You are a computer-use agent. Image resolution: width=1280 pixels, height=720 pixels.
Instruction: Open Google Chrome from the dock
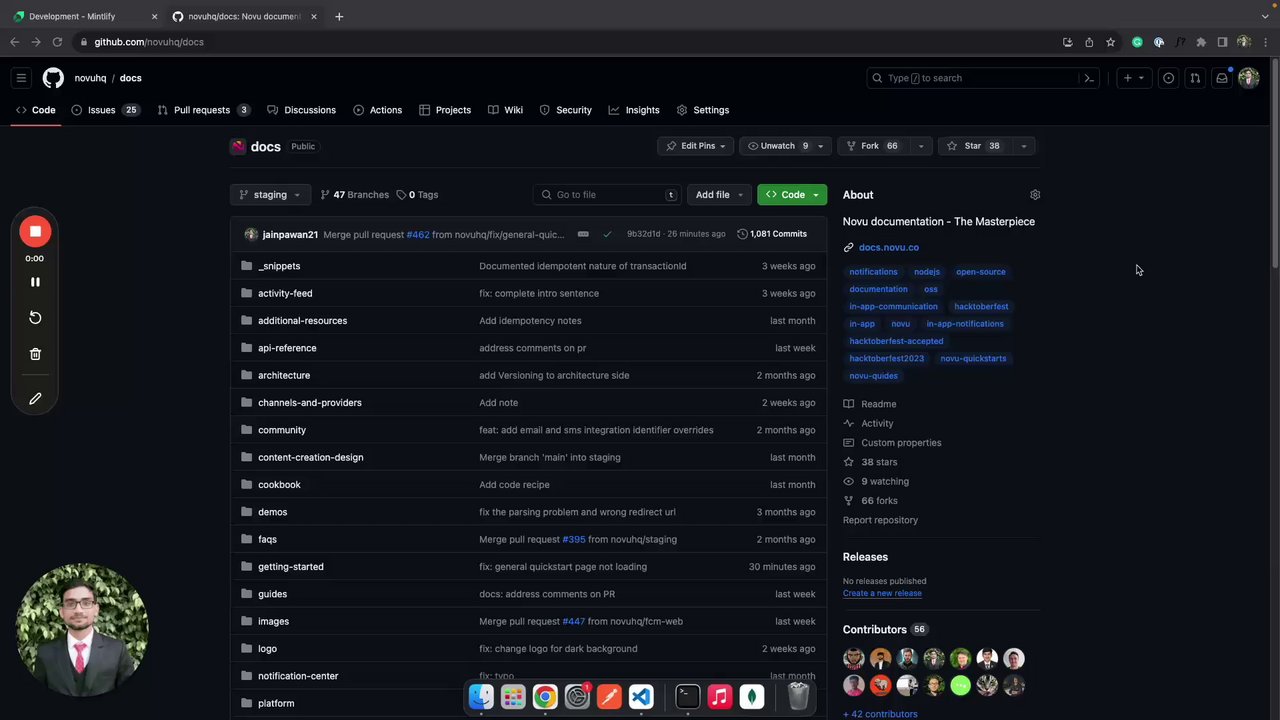pyautogui.click(x=545, y=697)
